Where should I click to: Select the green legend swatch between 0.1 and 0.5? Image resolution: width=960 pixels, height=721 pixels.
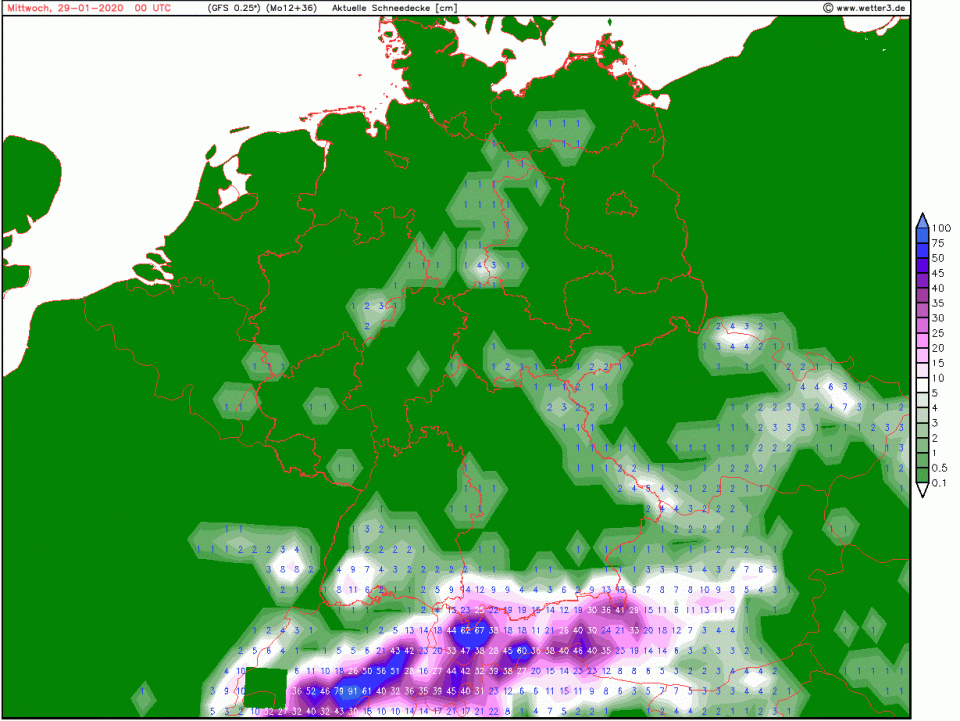click(922, 476)
